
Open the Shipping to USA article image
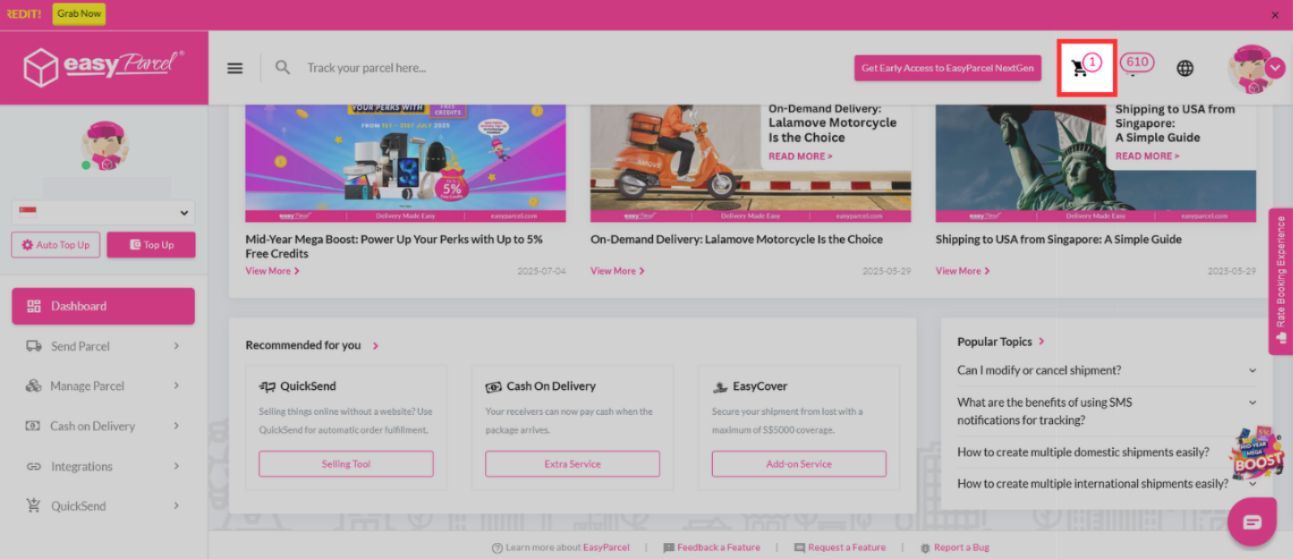tap(1096, 162)
